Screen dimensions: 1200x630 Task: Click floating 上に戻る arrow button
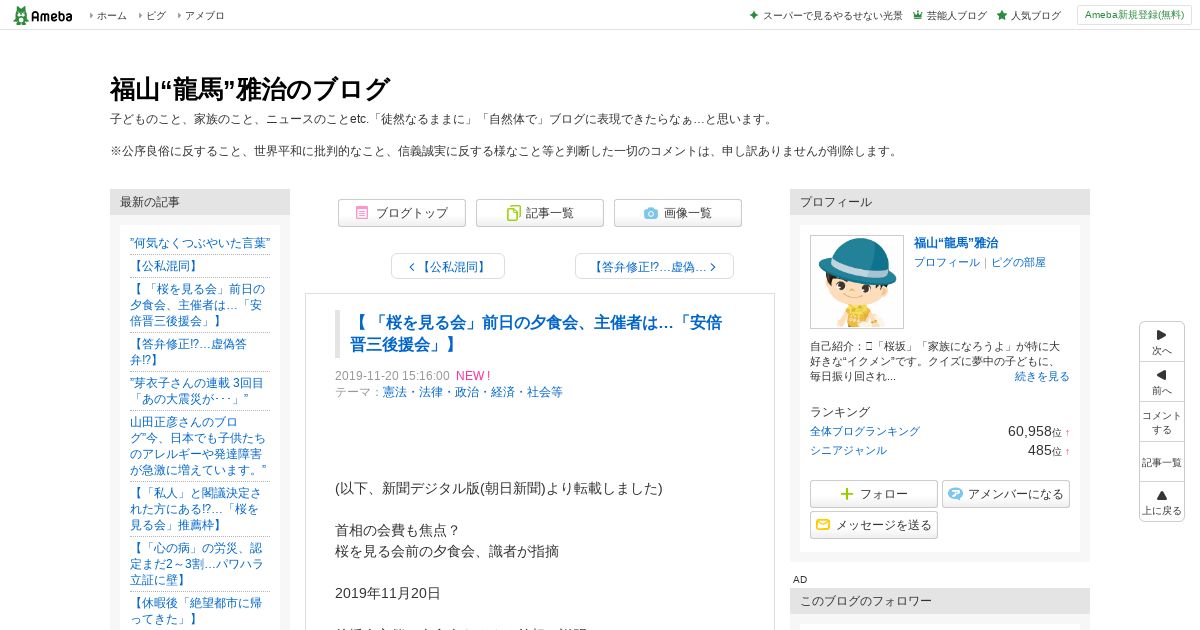pyautogui.click(x=1162, y=502)
